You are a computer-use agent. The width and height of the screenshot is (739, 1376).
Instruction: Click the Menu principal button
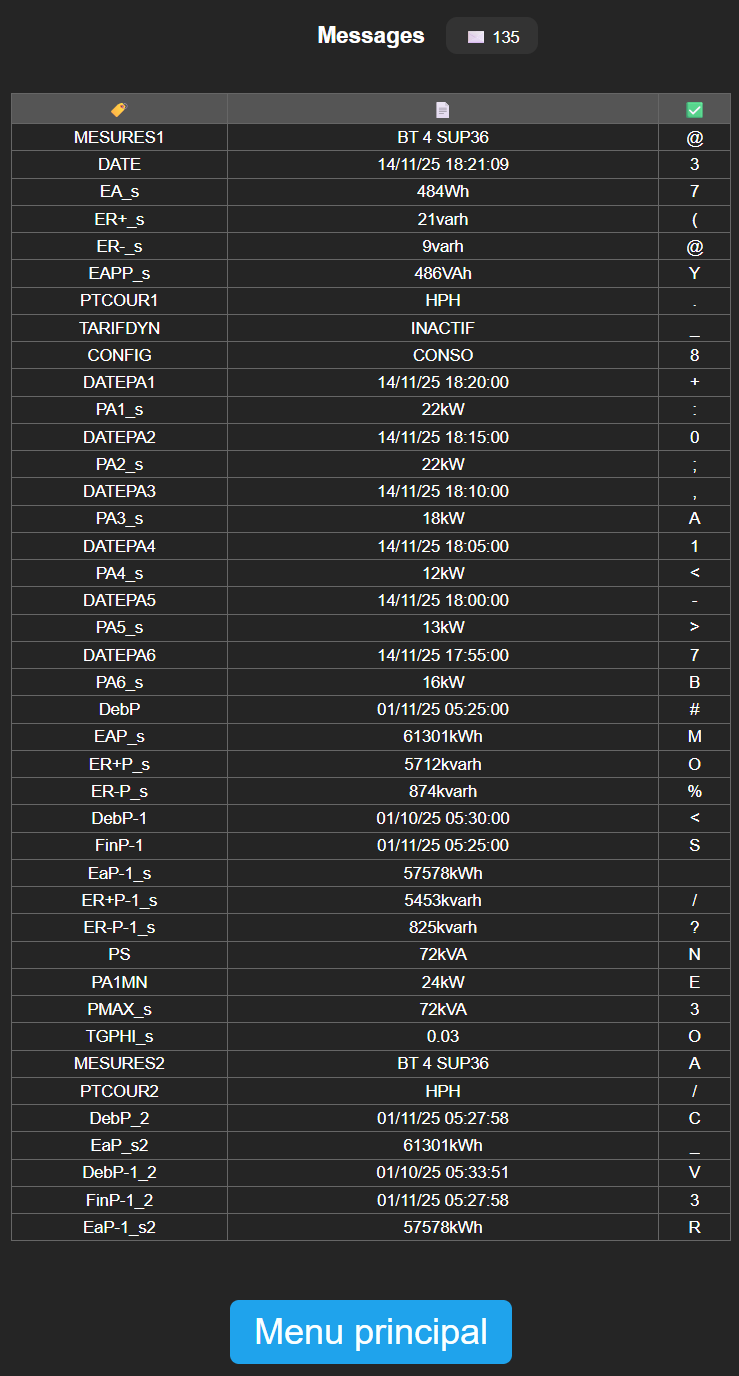pos(370,1332)
